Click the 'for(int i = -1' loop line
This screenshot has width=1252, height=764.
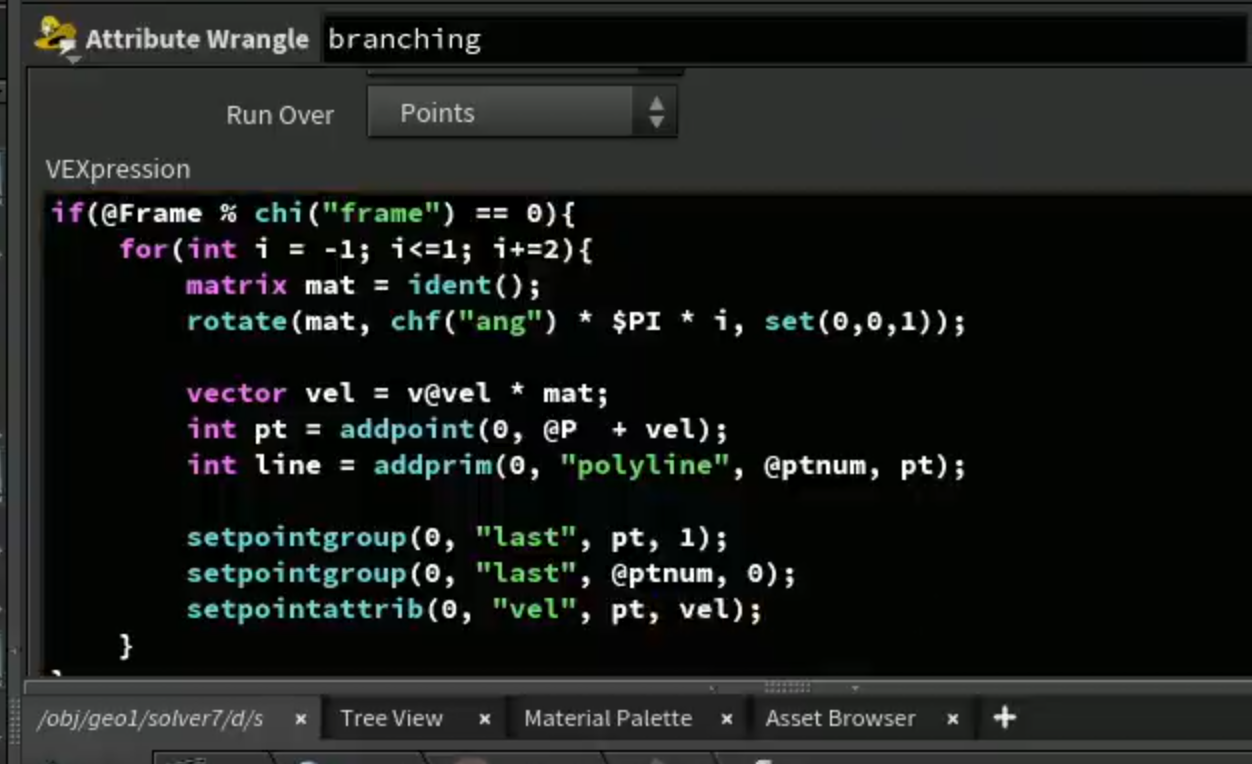[356, 250]
